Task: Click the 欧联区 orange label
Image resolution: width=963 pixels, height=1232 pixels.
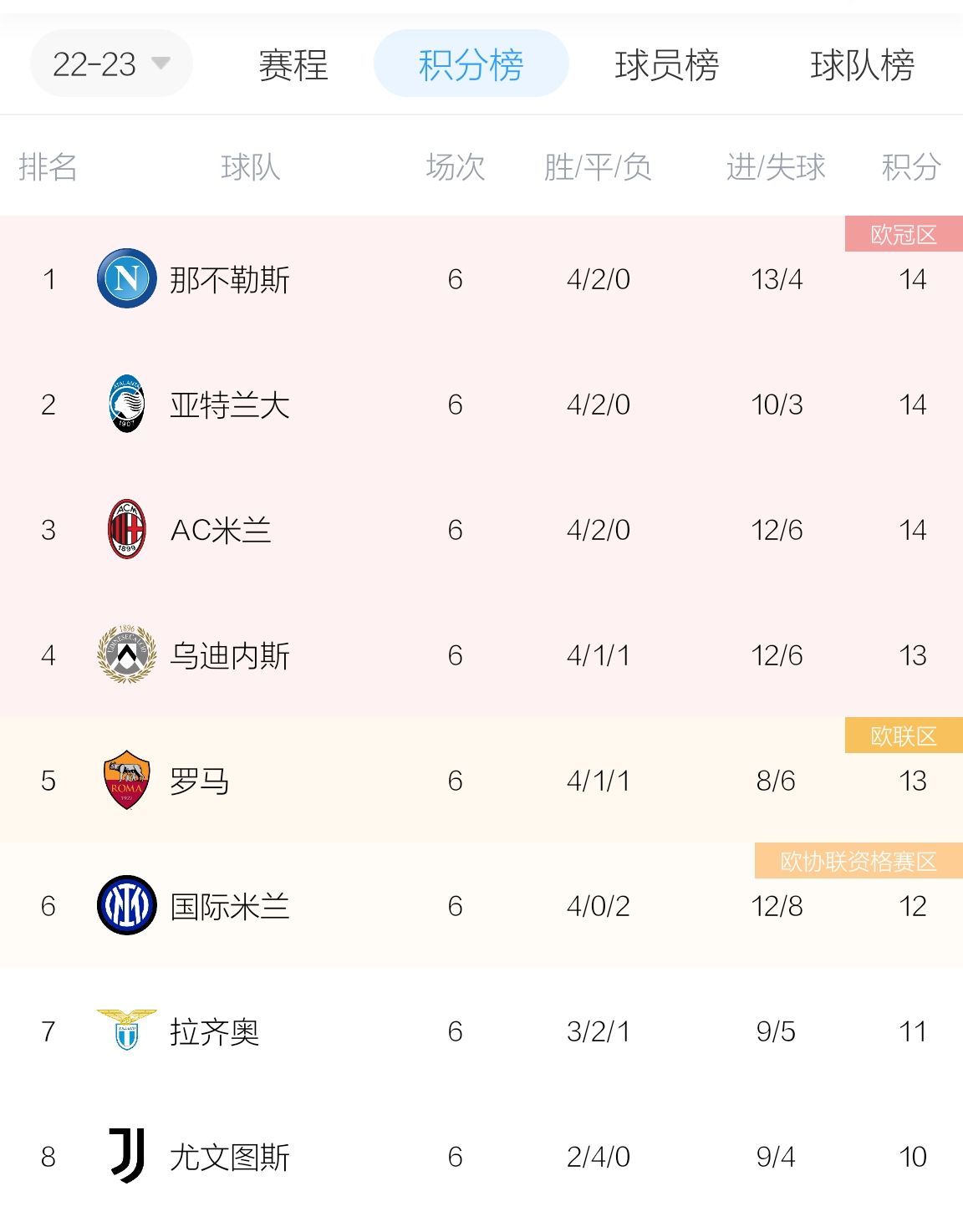Action: pyautogui.click(x=904, y=736)
